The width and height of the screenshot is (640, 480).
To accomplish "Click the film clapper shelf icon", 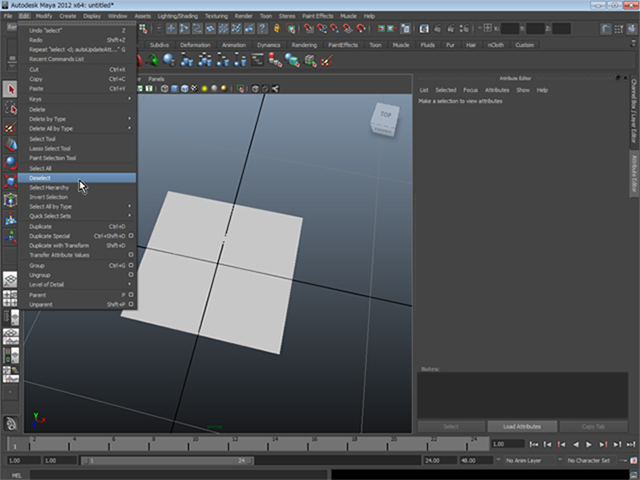I will (x=257, y=60).
